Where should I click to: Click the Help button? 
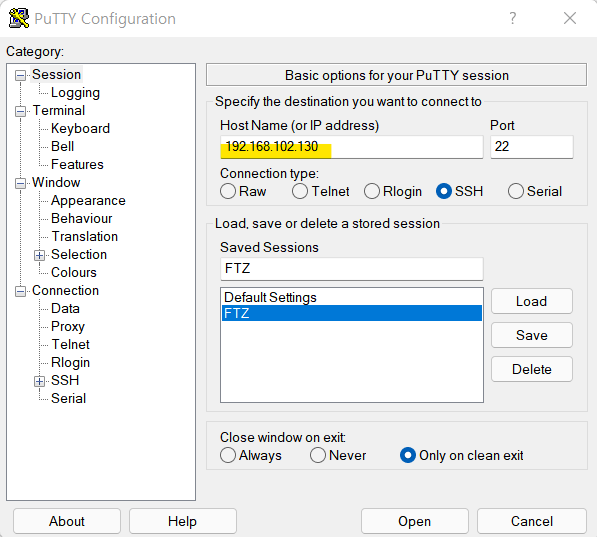pyautogui.click(x=183, y=521)
